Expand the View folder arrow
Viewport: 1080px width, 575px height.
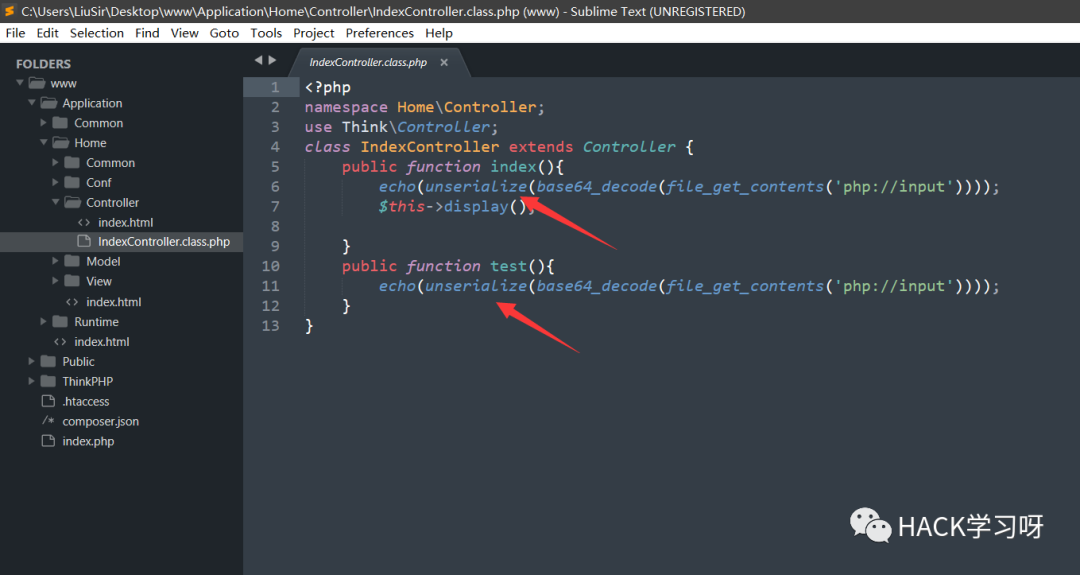[55, 281]
